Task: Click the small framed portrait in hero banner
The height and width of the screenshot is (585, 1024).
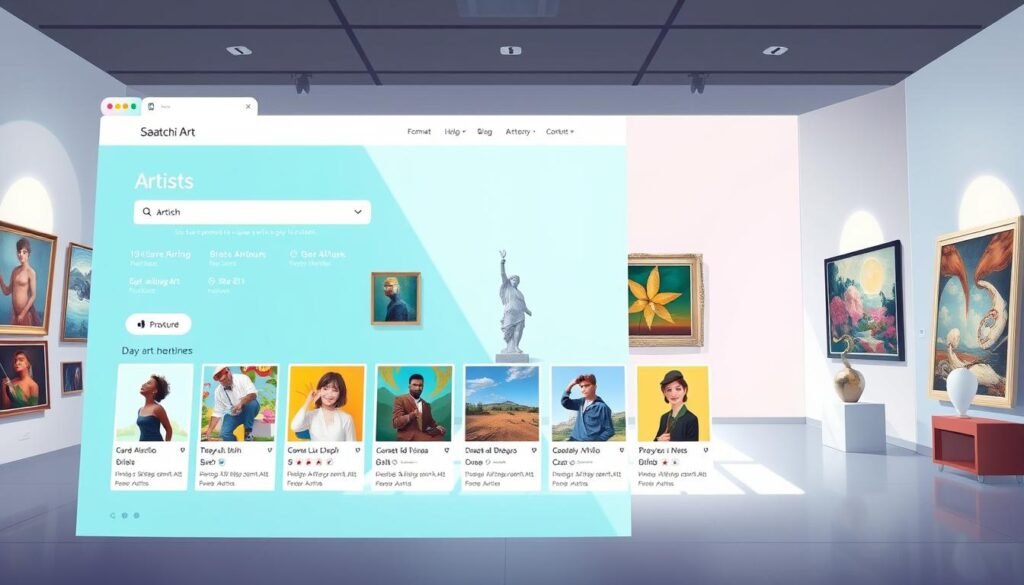Action: [396, 298]
